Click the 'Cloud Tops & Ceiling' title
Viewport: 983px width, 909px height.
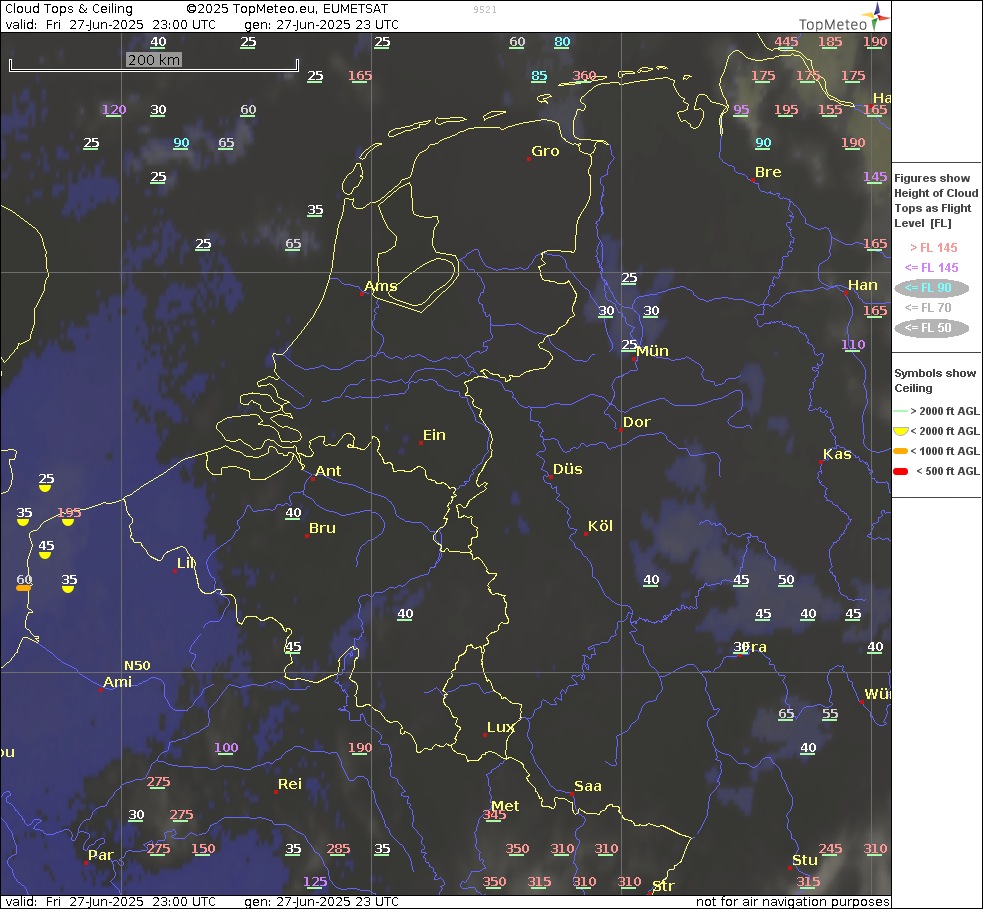point(69,9)
